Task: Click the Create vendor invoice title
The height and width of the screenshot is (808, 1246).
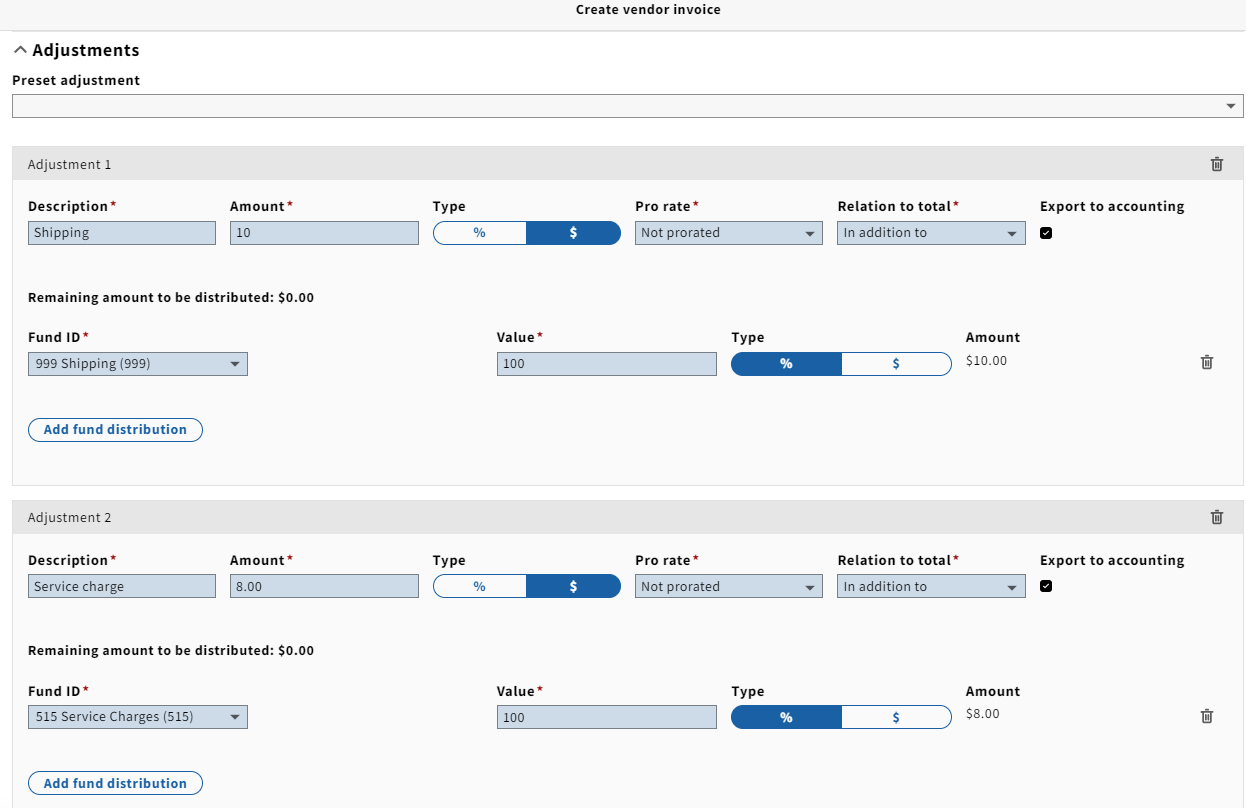Action: [x=648, y=10]
